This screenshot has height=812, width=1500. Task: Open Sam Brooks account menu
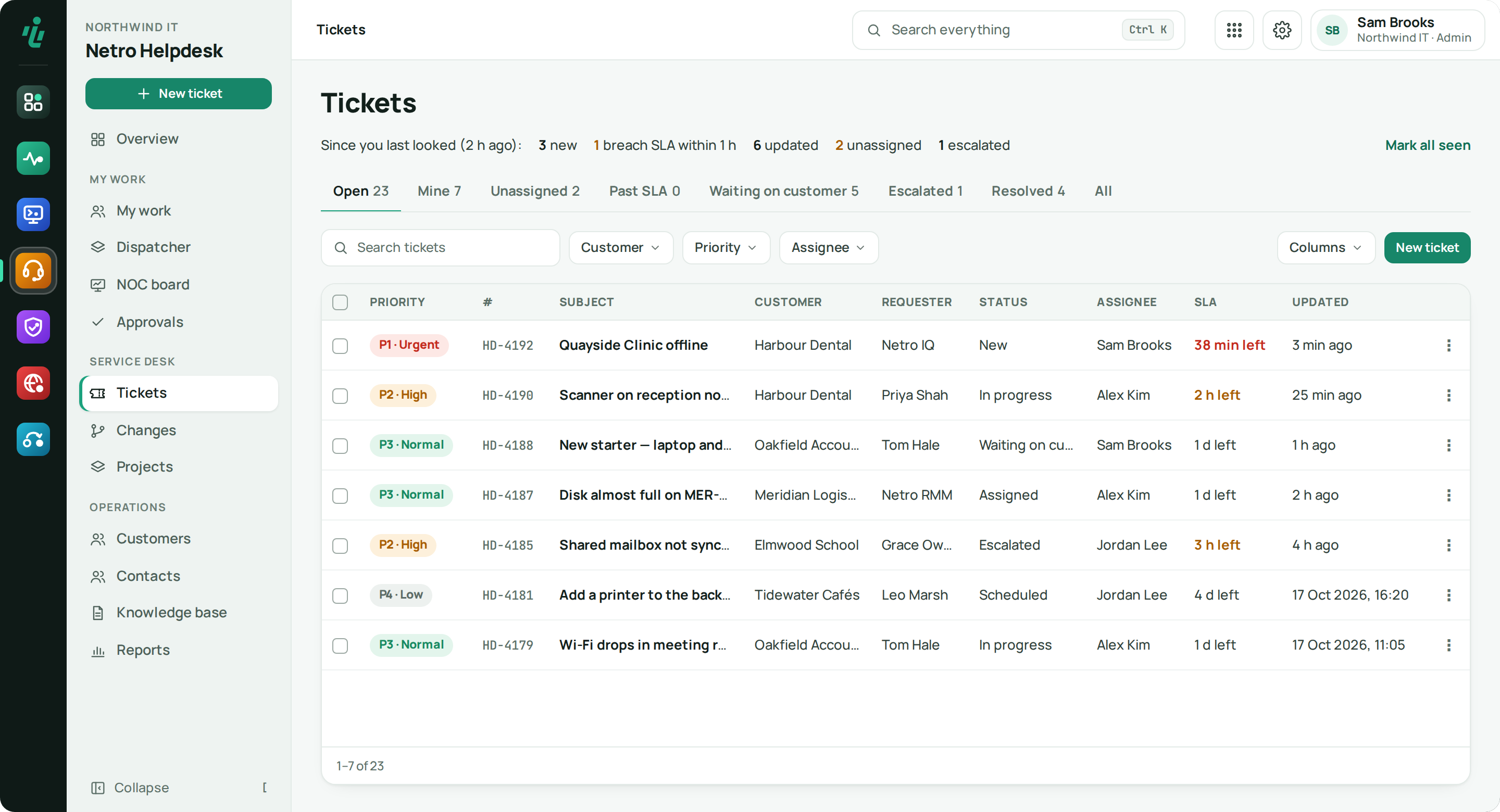pyautogui.click(x=1397, y=30)
